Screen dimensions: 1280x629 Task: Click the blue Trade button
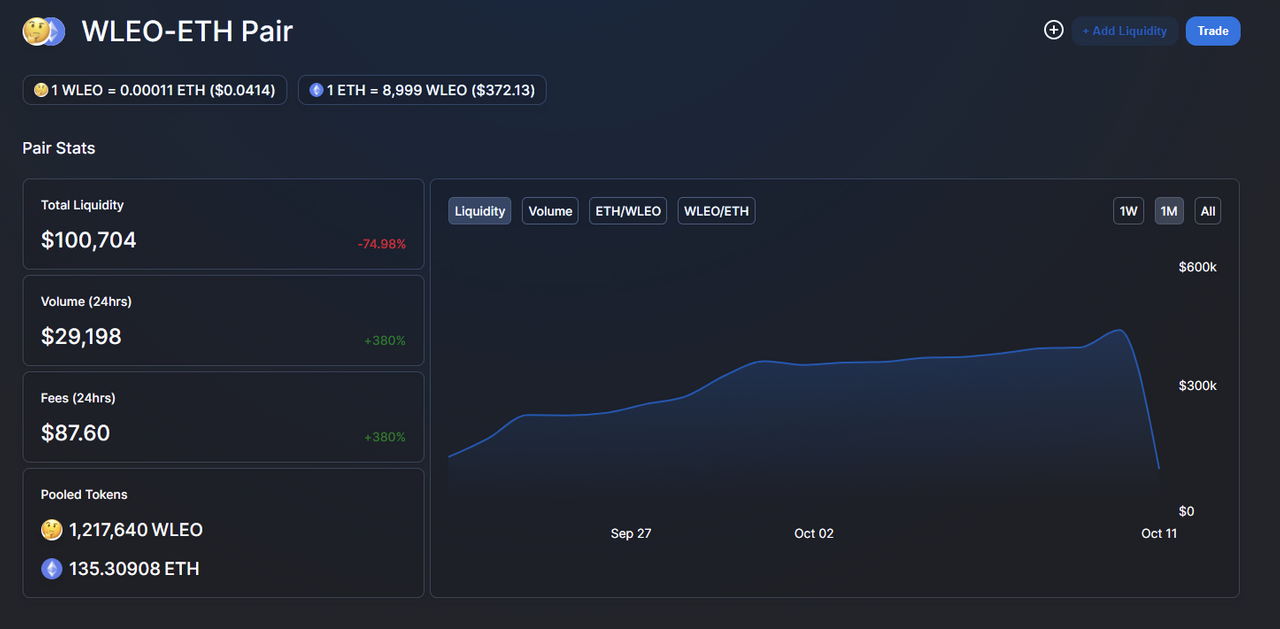pyautogui.click(x=1213, y=31)
